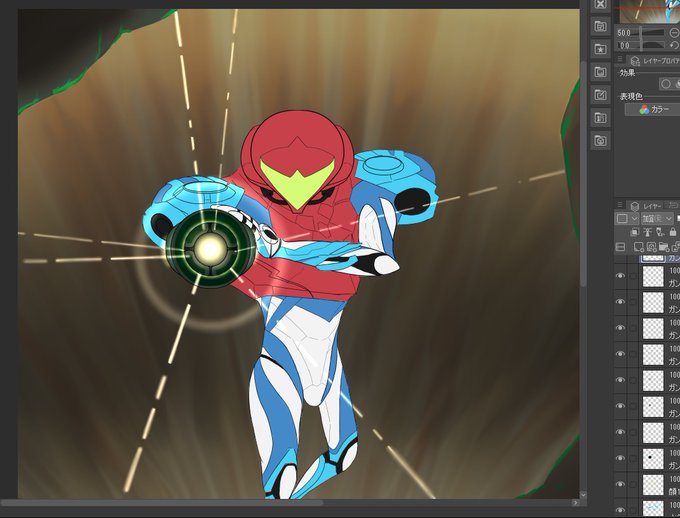
Task: Click the glowing arm cannon on canvas
Action: coord(210,249)
